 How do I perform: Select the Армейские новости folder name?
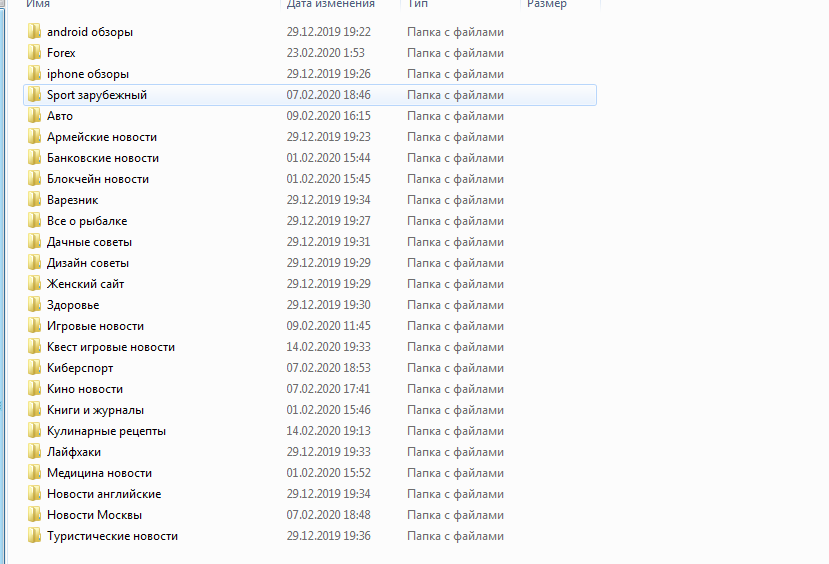click(x=102, y=137)
